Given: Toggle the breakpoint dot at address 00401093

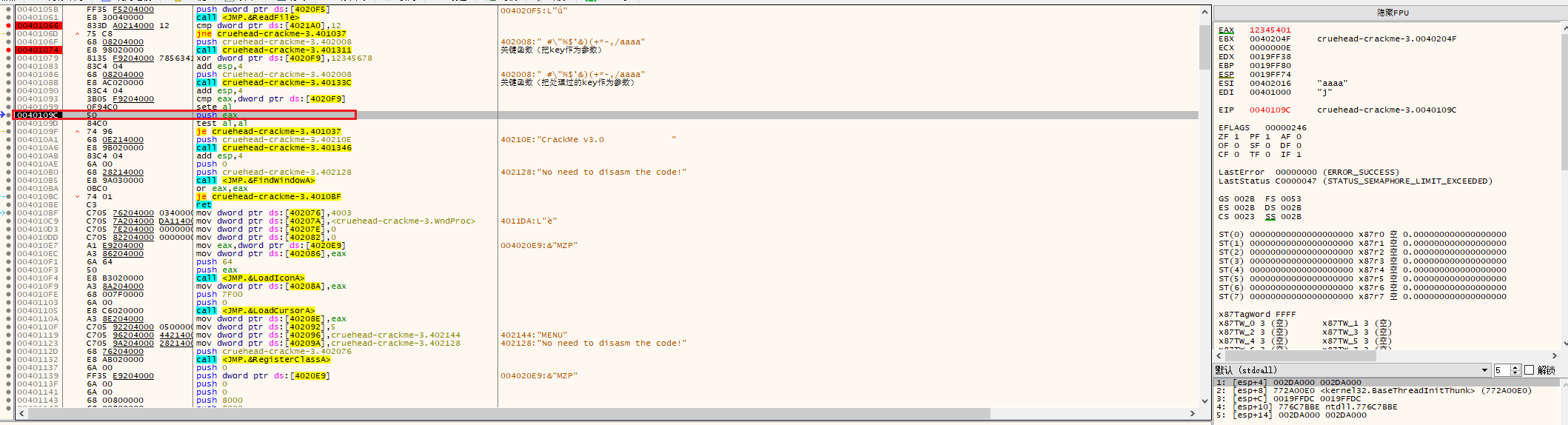Looking at the screenshot, I should (8, 99).
